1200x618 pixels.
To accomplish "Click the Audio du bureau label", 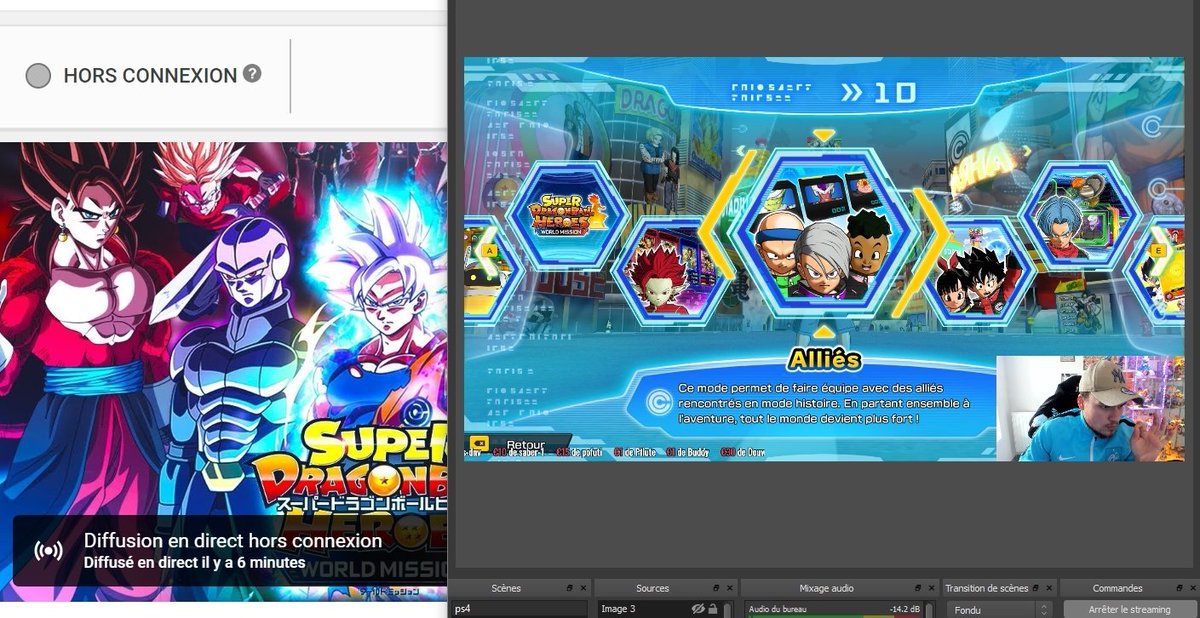I will 777,609.
